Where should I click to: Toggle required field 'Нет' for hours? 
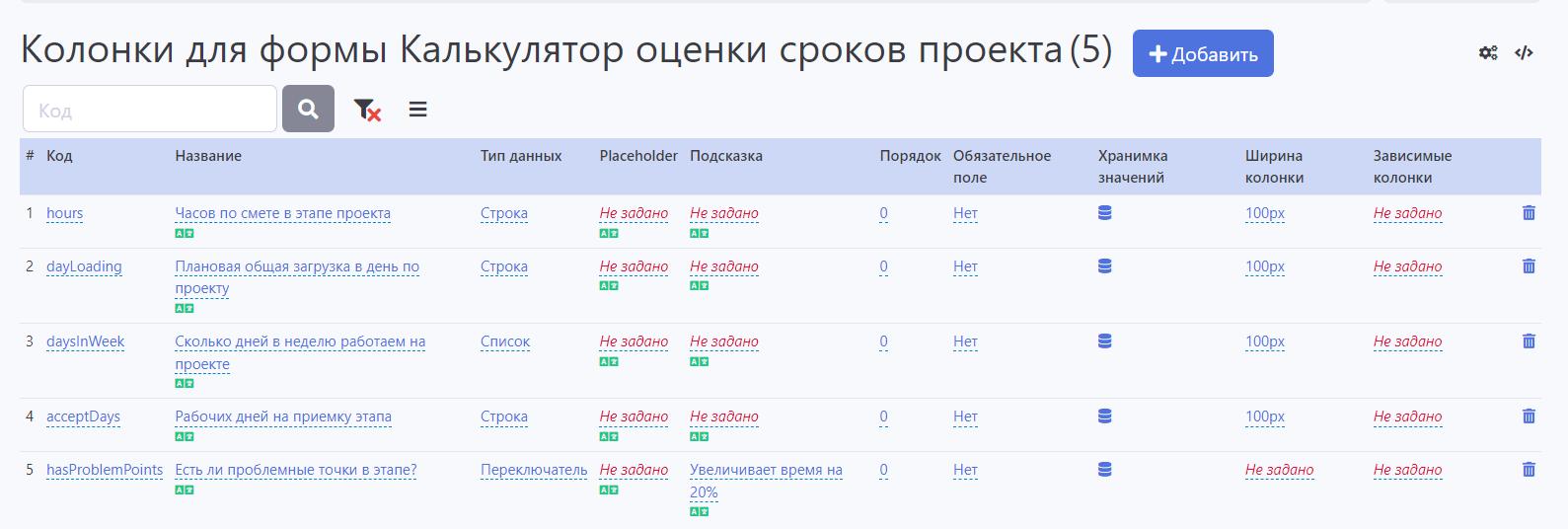click(965, 213)
